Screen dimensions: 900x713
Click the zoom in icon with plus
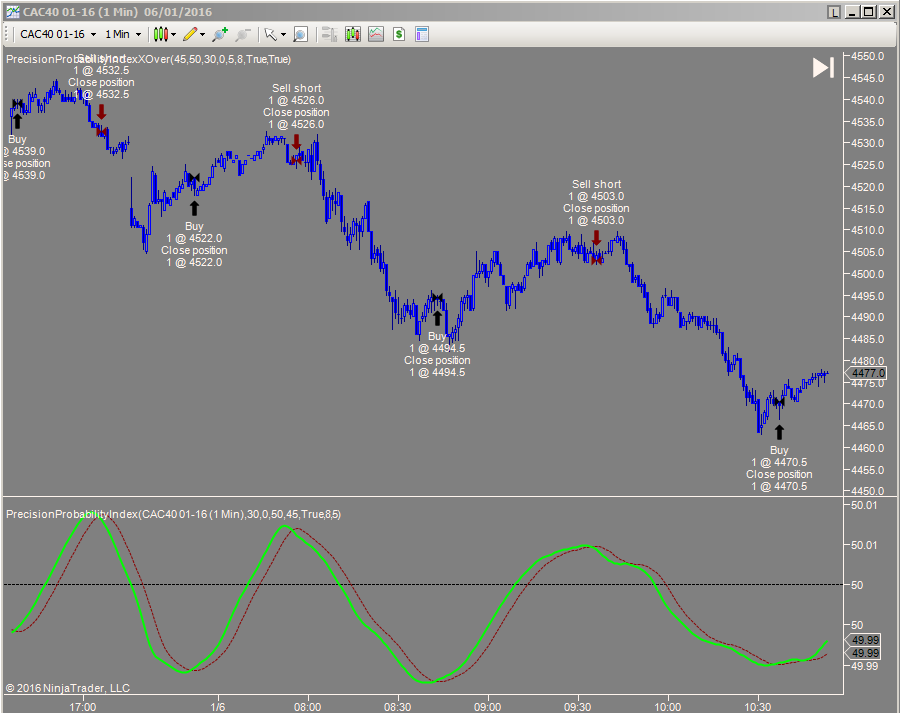coord(219,34)
